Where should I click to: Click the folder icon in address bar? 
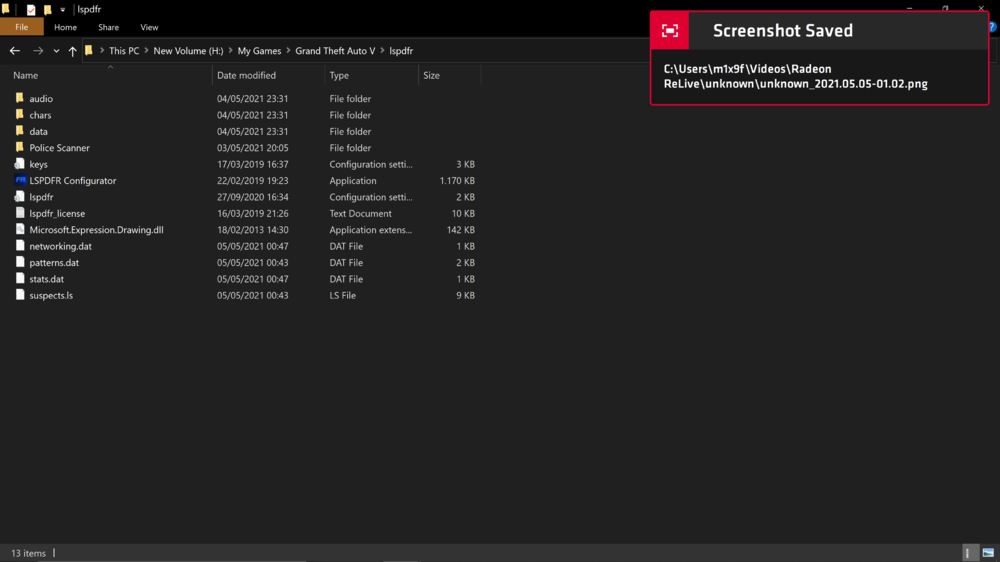pyautogui.click(x=89, y=50)
